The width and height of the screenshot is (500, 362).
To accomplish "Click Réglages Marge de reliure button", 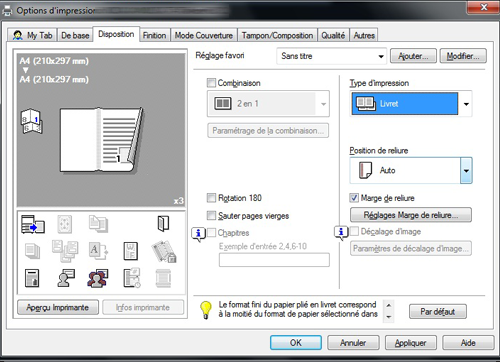I will tap(411, 215).
